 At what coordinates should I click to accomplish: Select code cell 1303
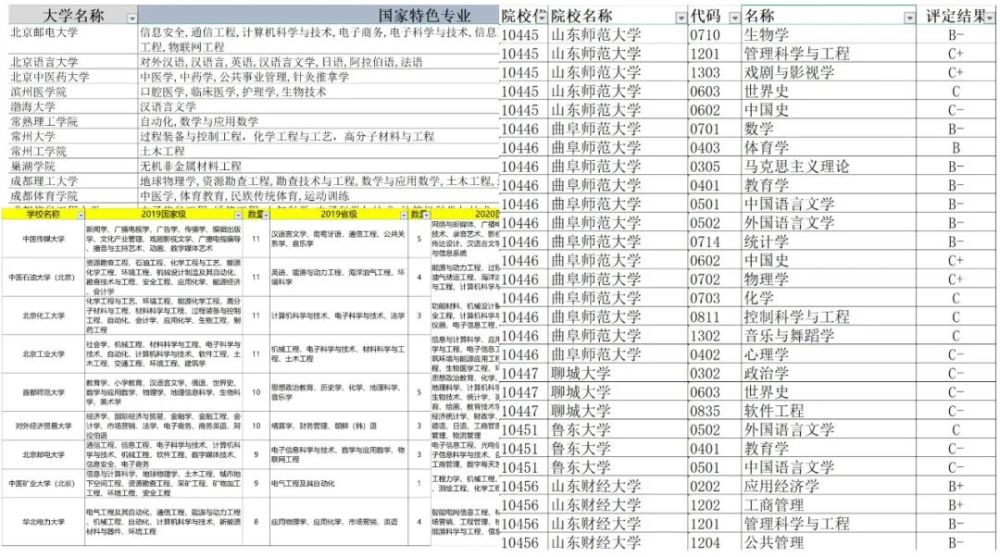(714, 72)
